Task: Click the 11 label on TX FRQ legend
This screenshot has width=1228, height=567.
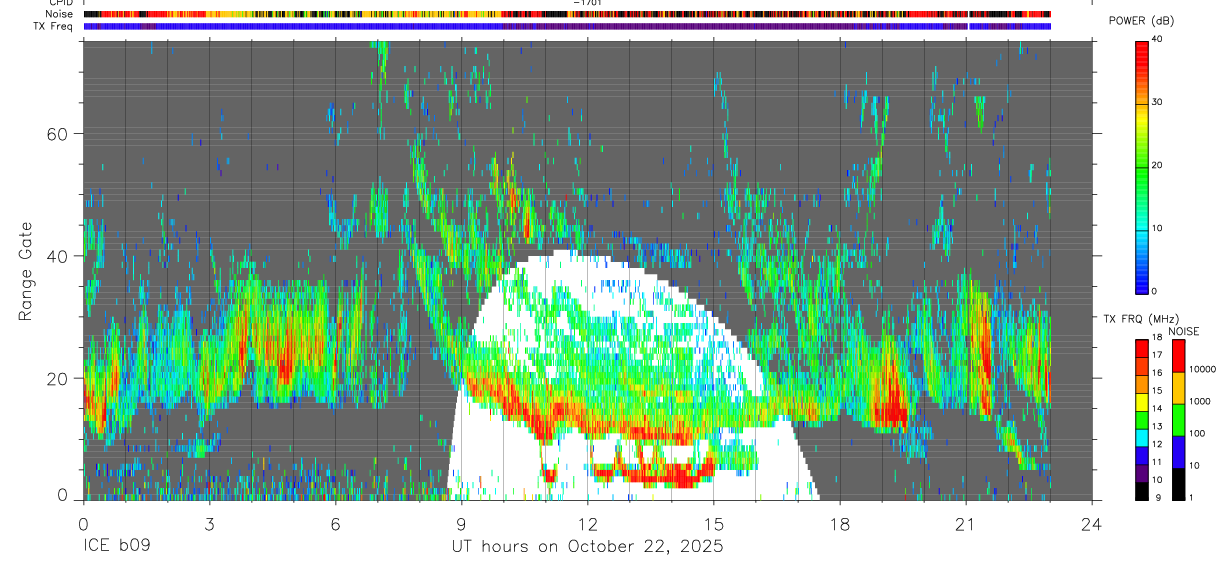Action: tap(1157, 462)
